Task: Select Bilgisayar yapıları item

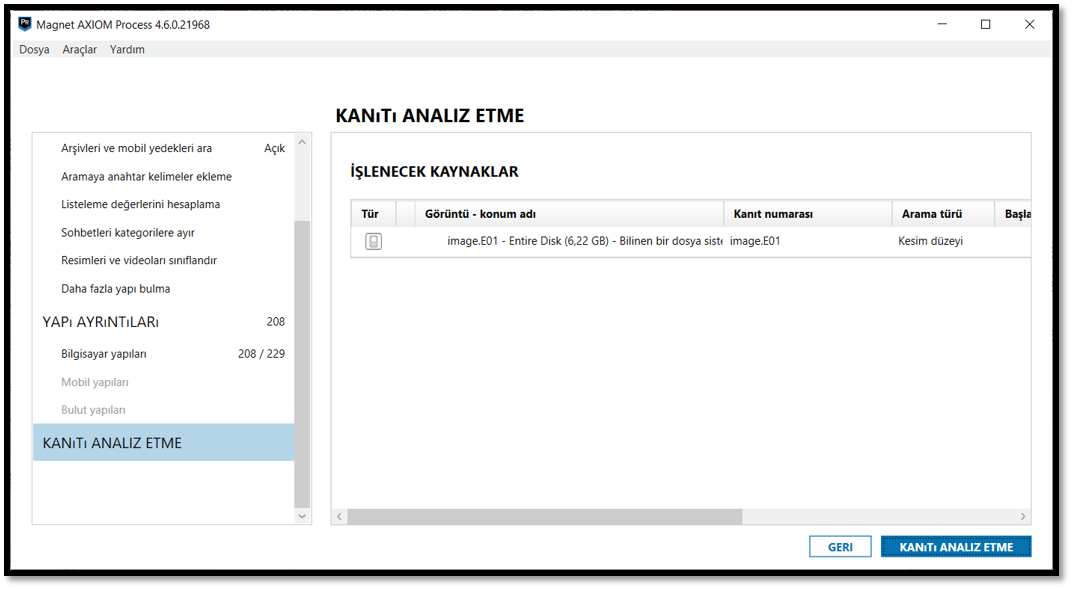Action: [x=104, y=354]
